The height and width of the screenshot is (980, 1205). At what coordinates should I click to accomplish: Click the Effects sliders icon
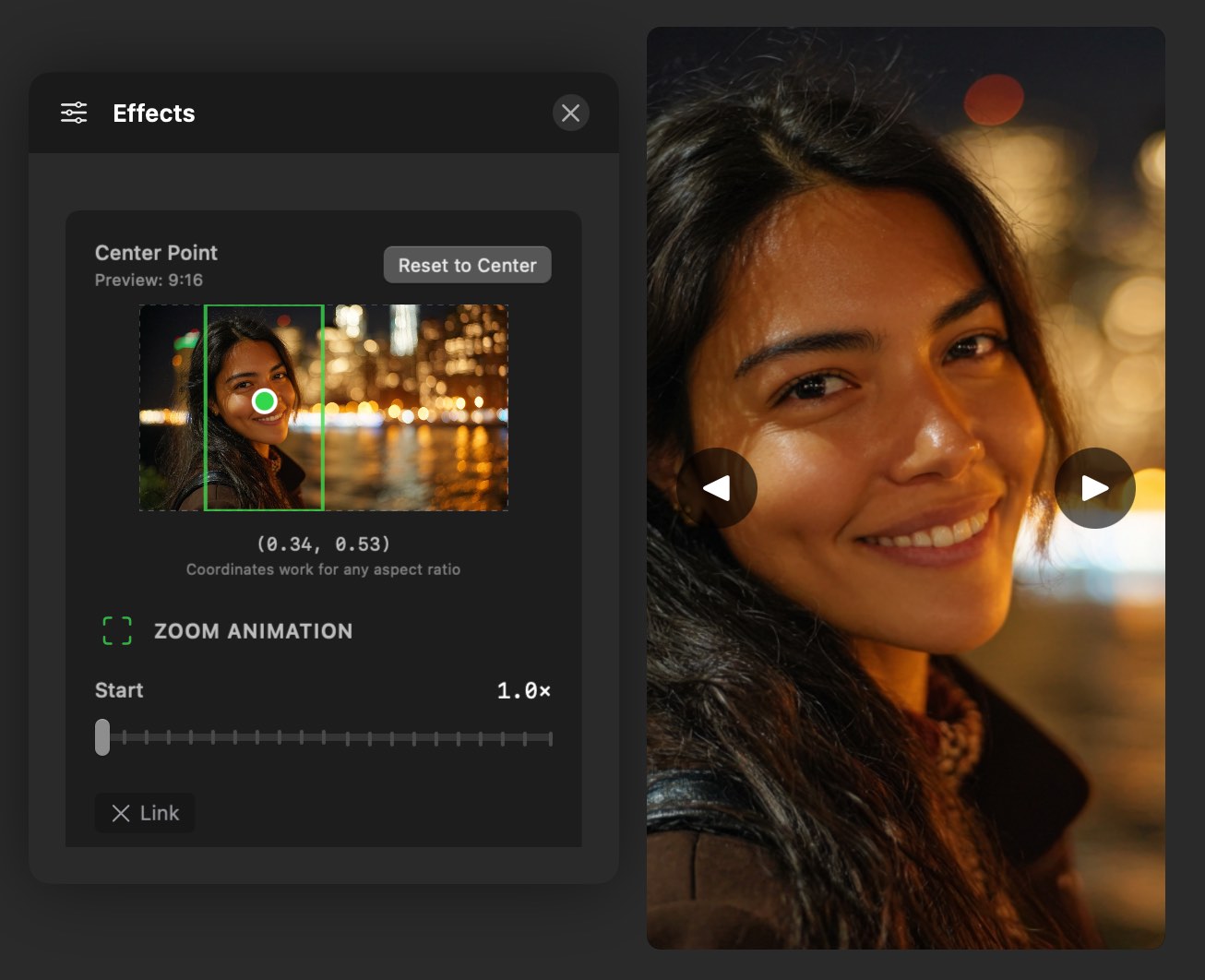(74, 113)
